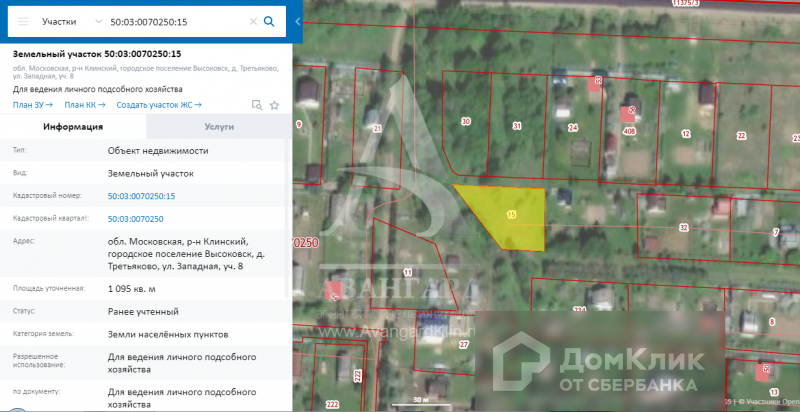The width and height of the screenshot is (800, 412).
Task: Click parcel 27 label on map
Action: [464, 345]
